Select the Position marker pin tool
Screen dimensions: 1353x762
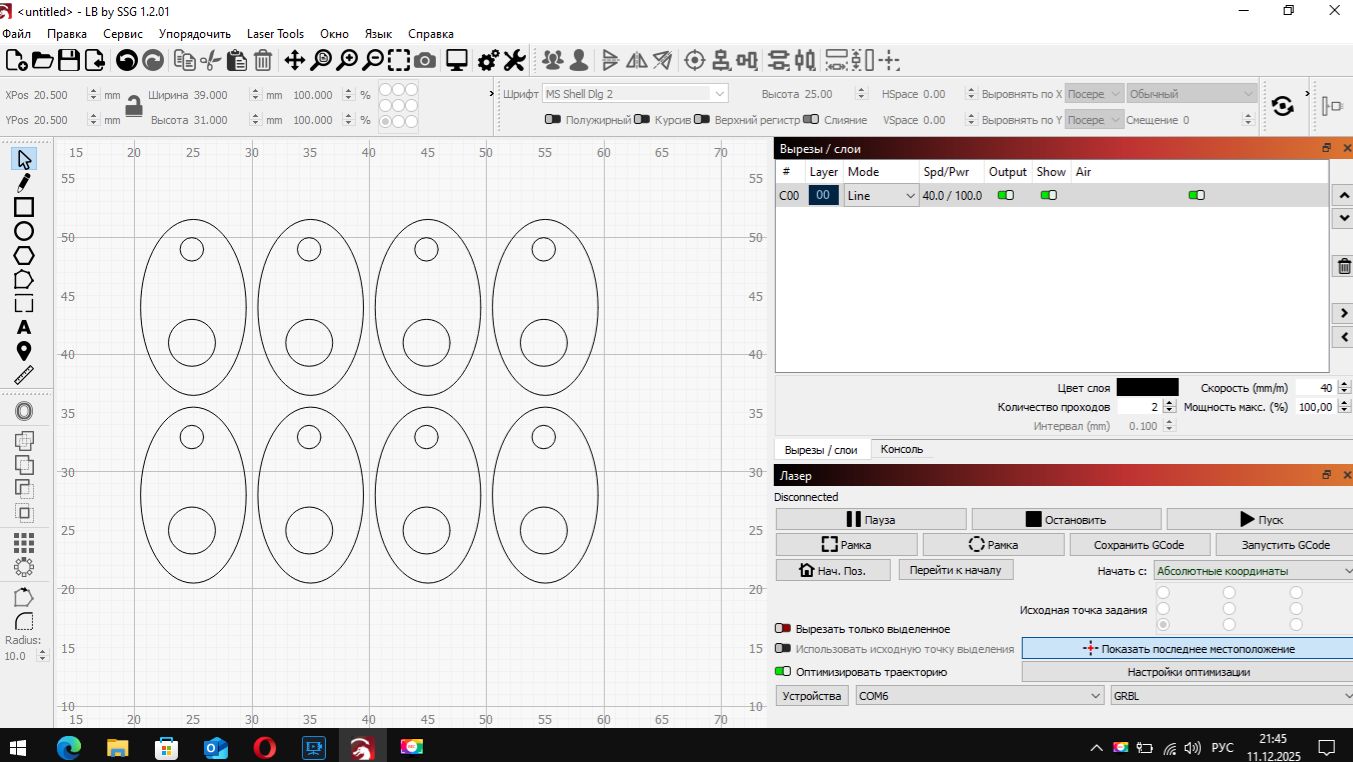click(24, 351)
